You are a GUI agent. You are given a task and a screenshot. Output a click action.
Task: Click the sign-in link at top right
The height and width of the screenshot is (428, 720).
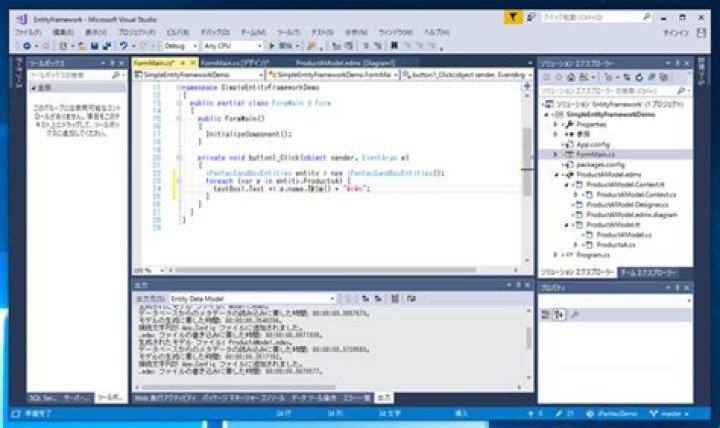(675, 33)
